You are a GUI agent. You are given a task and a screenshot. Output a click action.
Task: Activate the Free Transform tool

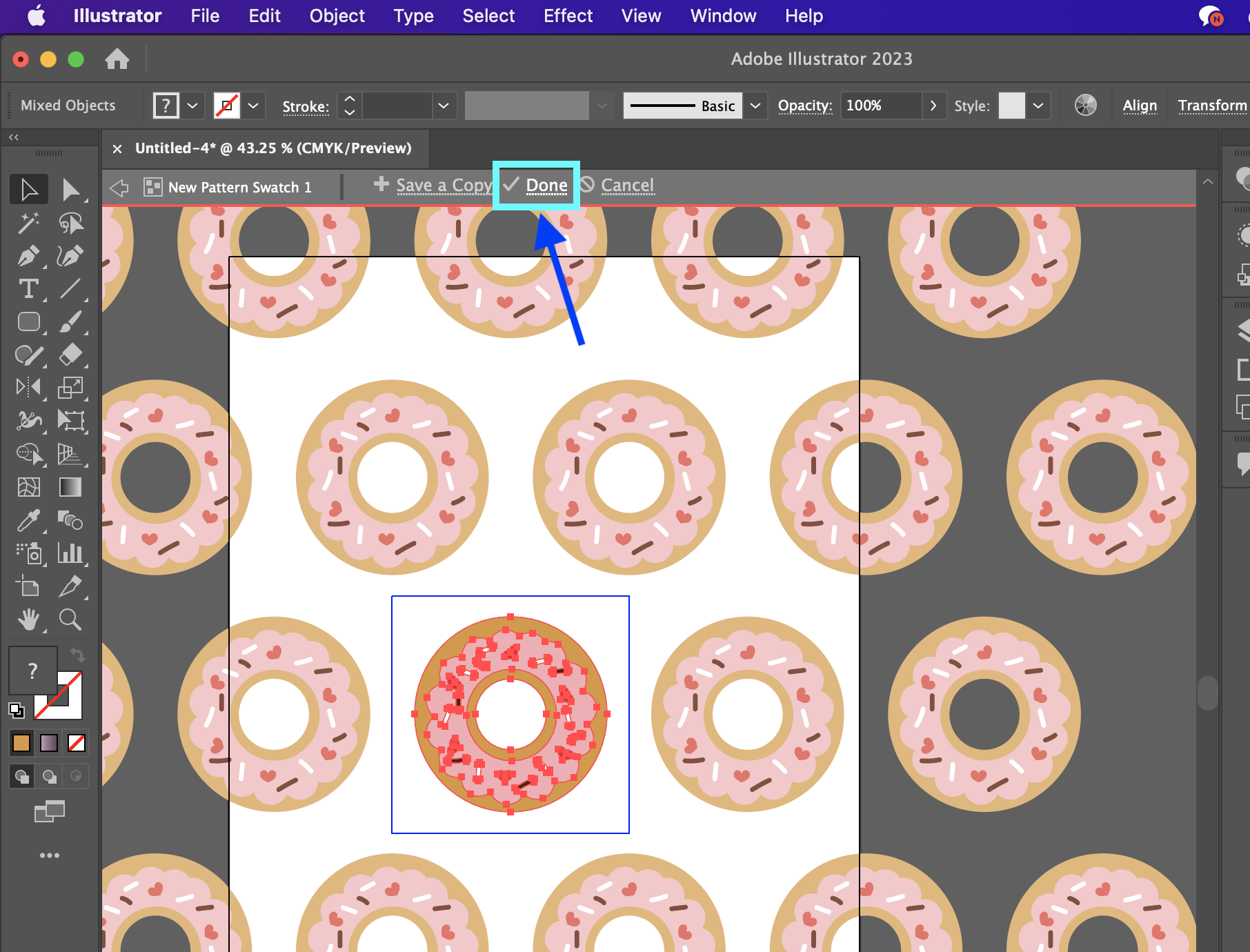(x=70, y=420)
